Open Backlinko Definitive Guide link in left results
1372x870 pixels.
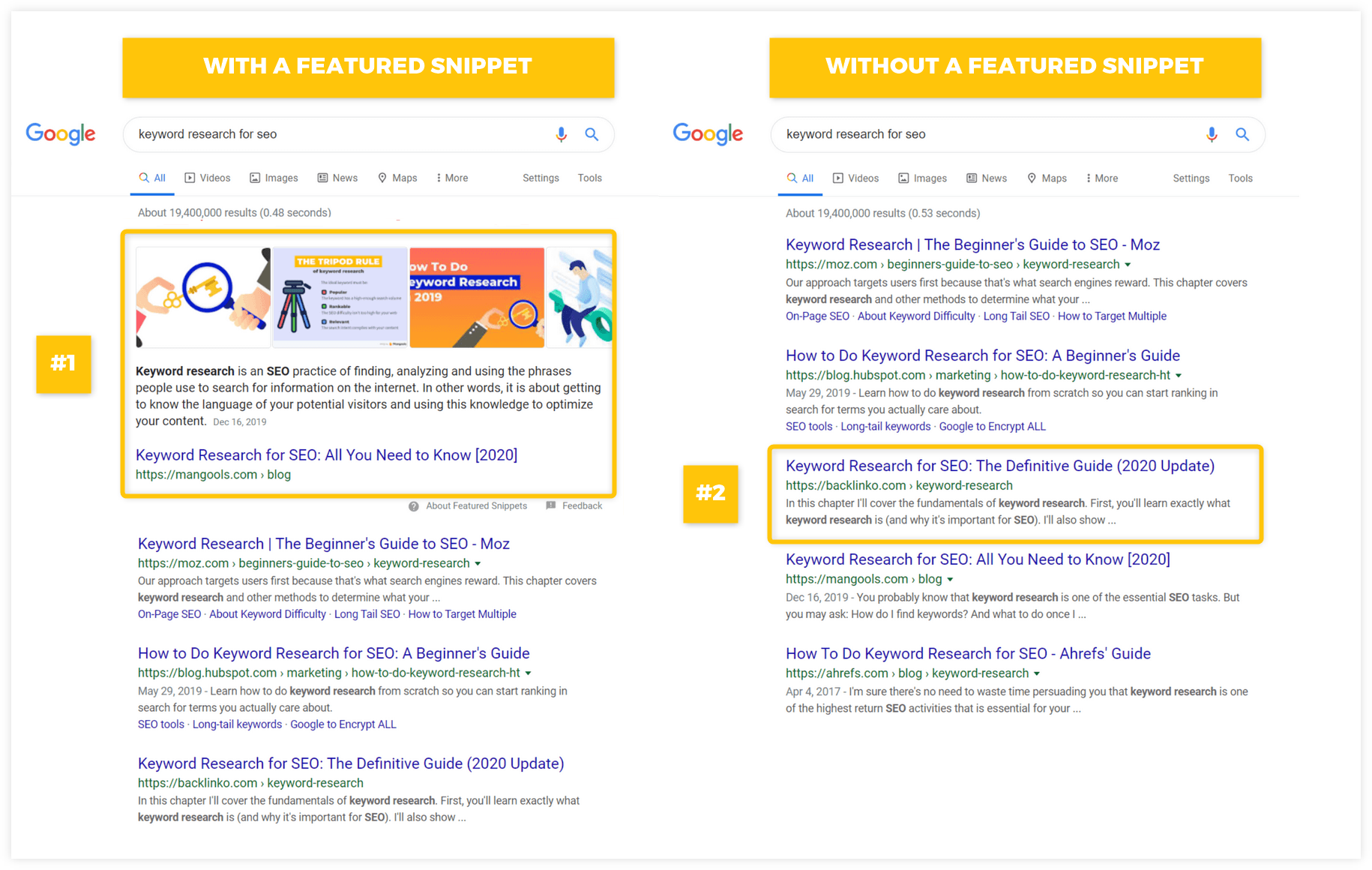point(351,763)
